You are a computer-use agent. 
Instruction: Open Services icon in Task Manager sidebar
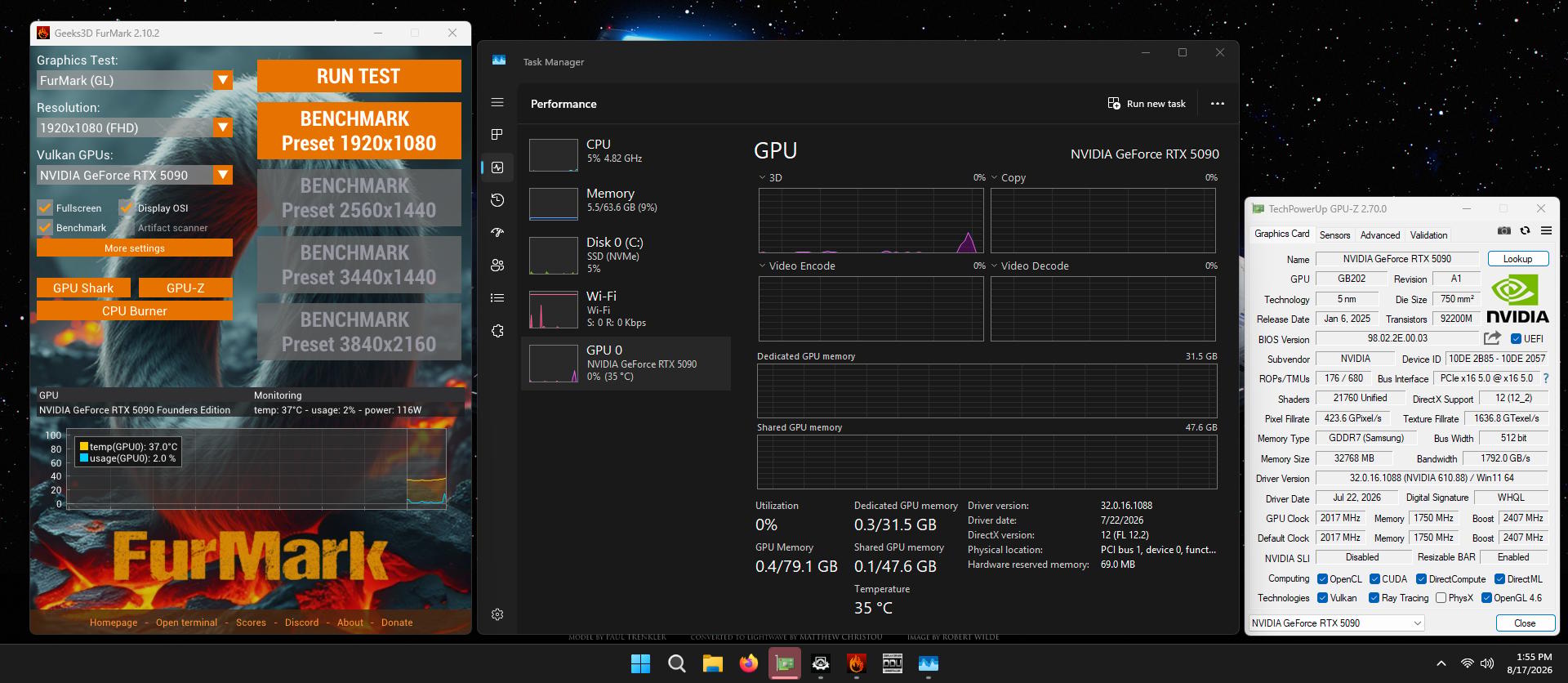click(x=497, y=331)
